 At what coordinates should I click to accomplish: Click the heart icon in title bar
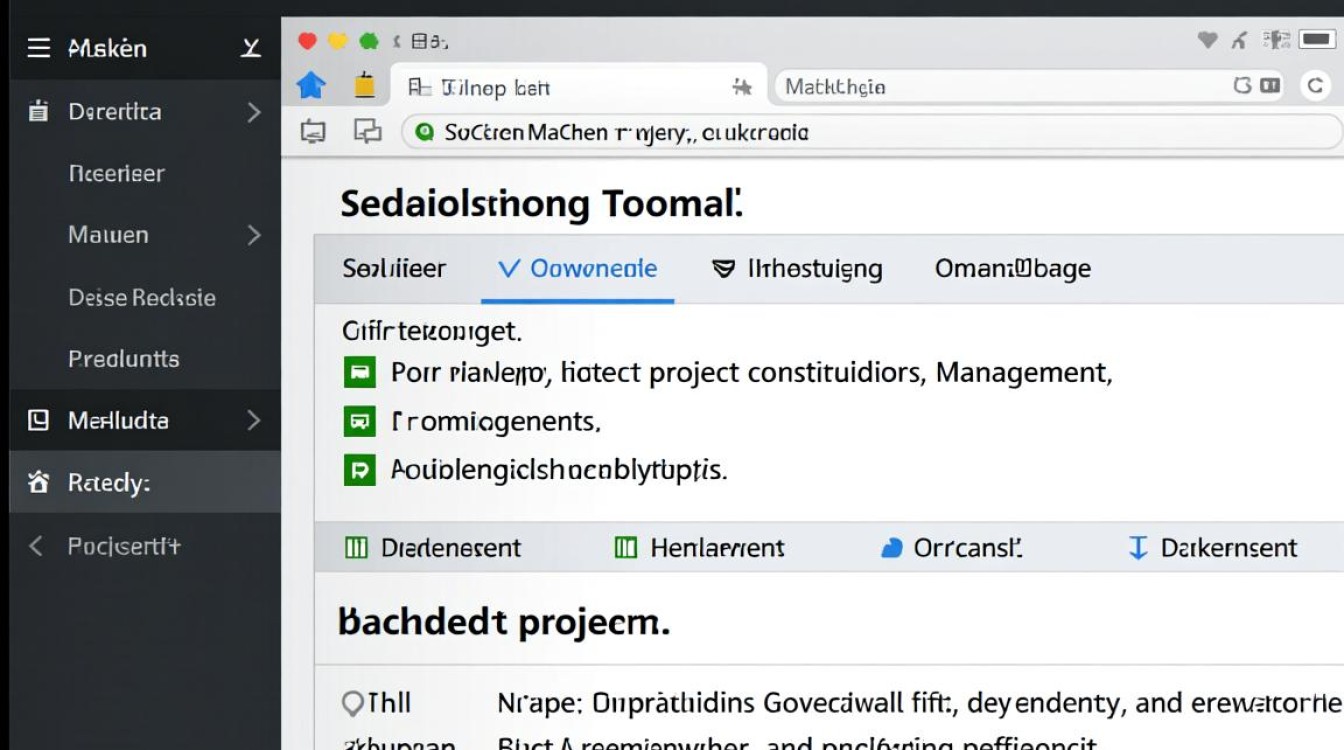pos(1207,40)
